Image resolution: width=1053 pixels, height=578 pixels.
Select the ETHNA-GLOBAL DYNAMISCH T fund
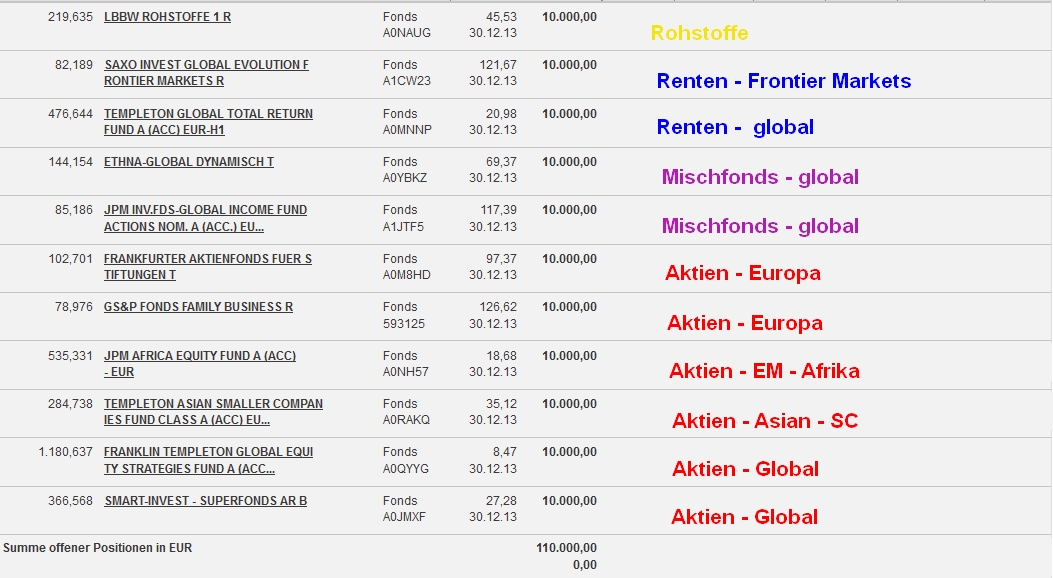189,162
